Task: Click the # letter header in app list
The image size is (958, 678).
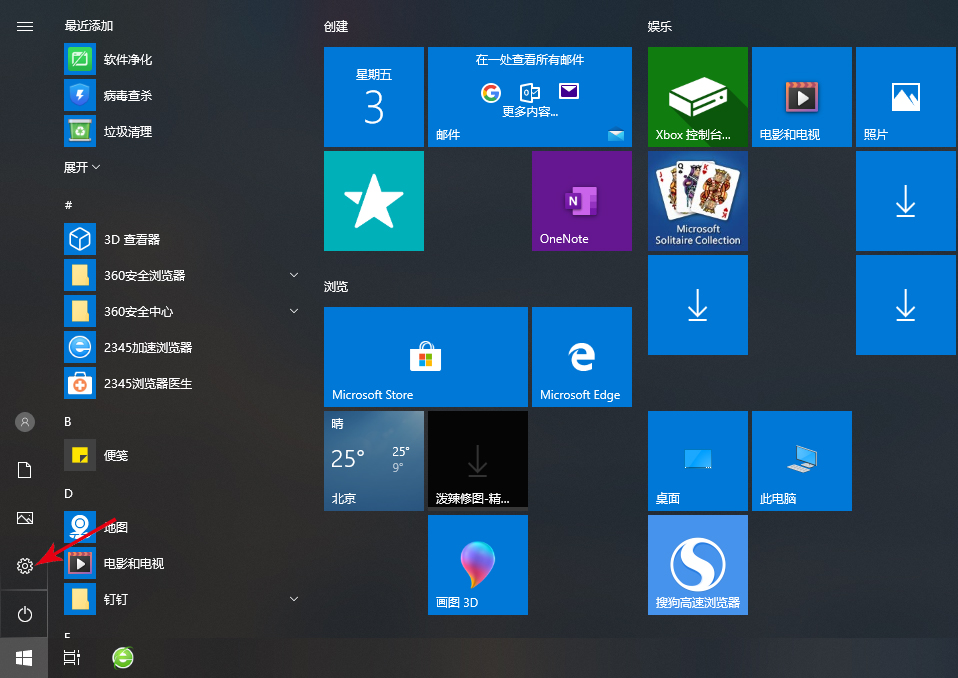Action: (x=68, y=205)
